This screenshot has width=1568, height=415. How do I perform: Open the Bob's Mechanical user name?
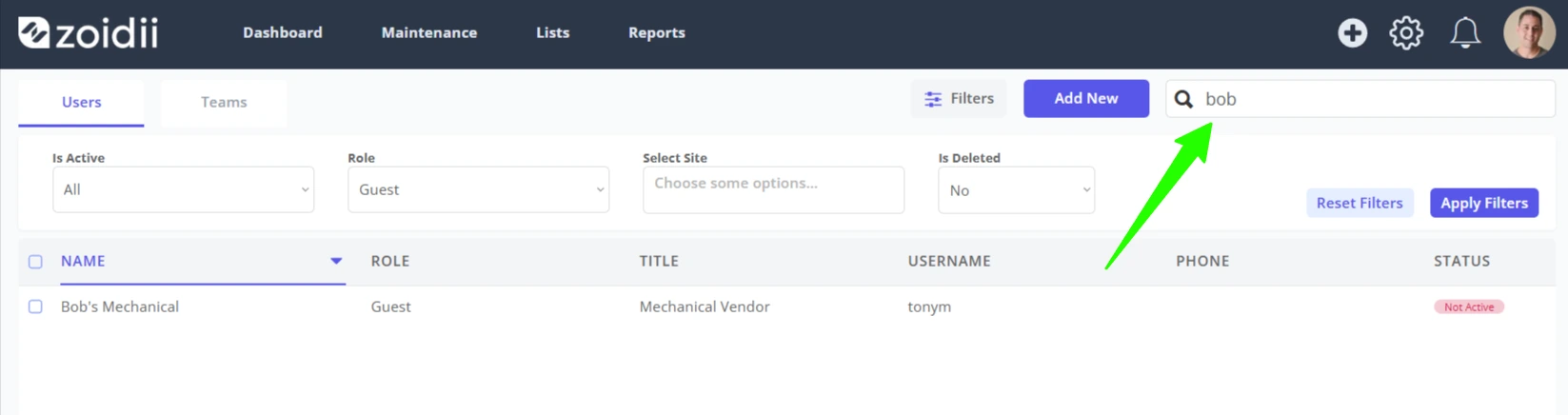click(120, 306)
